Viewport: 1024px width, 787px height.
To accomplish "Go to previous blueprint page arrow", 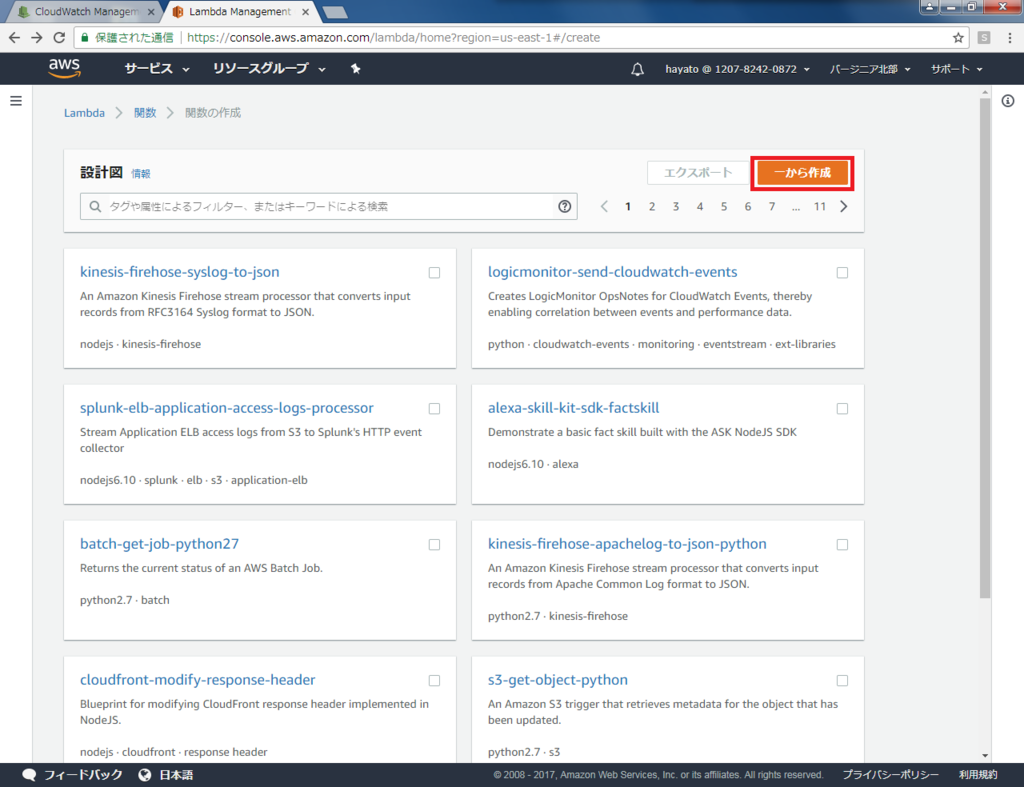I will coord(604,206).
